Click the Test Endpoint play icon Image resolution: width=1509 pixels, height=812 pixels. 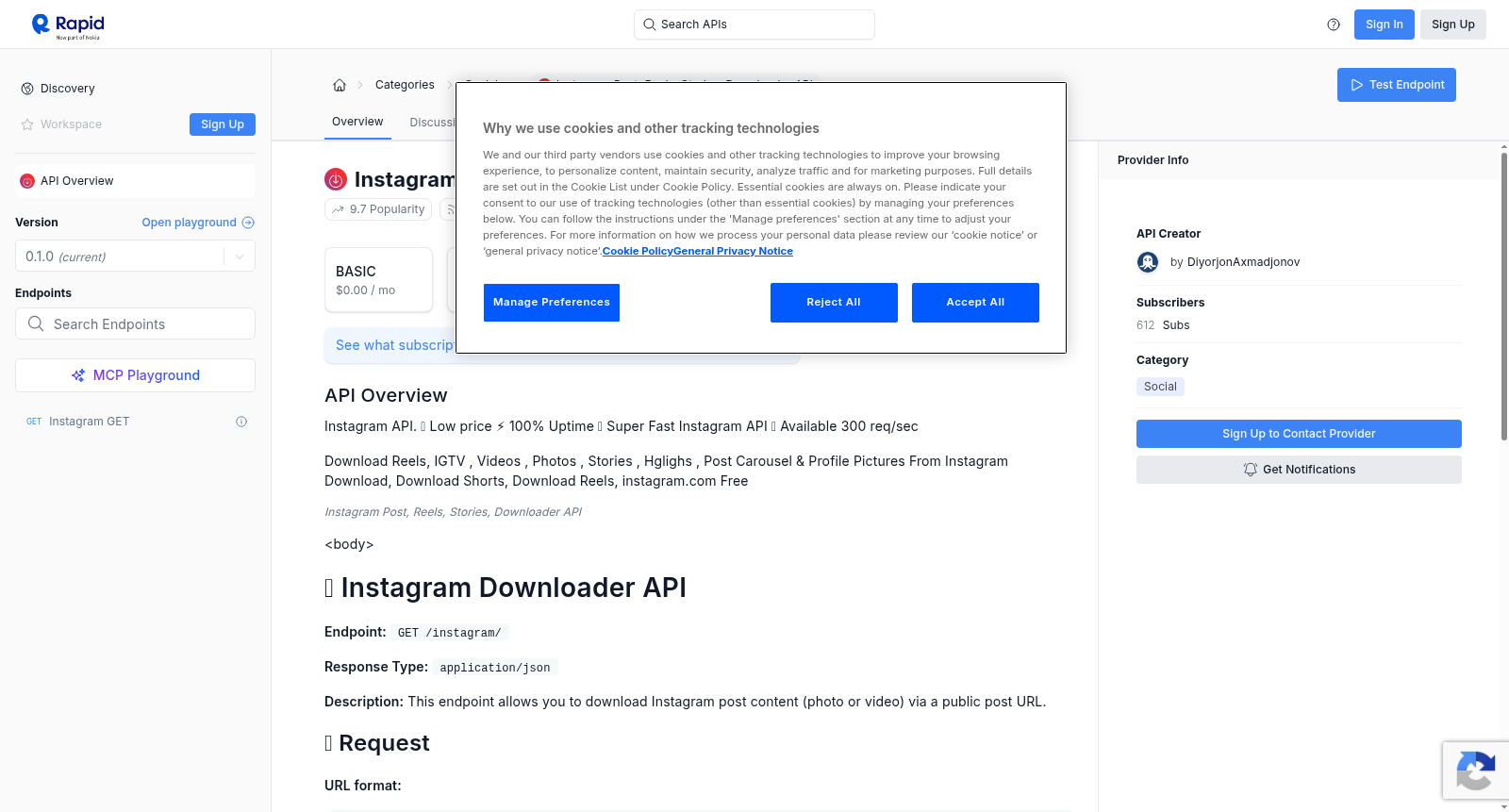1357,85
